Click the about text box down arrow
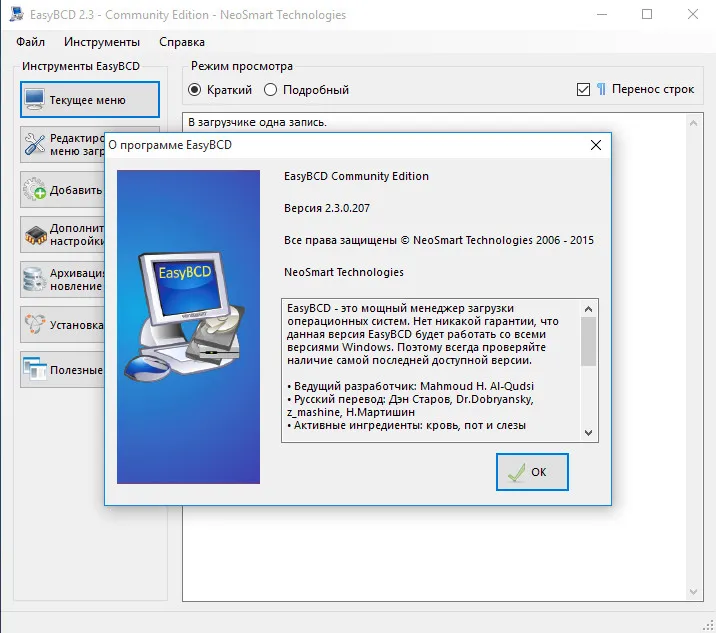The image size is (716, 633). click(589, 433)
